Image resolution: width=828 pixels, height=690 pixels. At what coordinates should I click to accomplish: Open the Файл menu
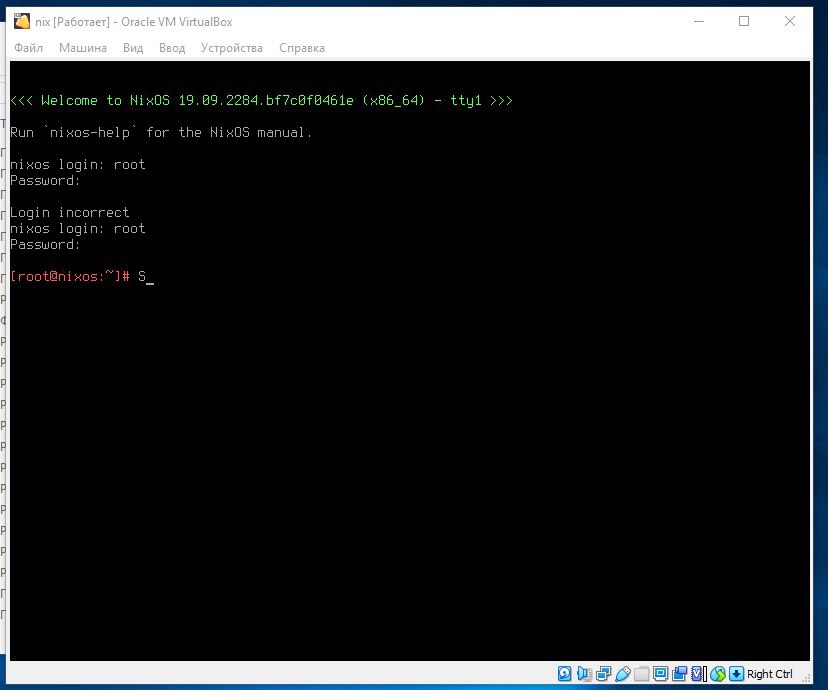[x=29, y=48]
